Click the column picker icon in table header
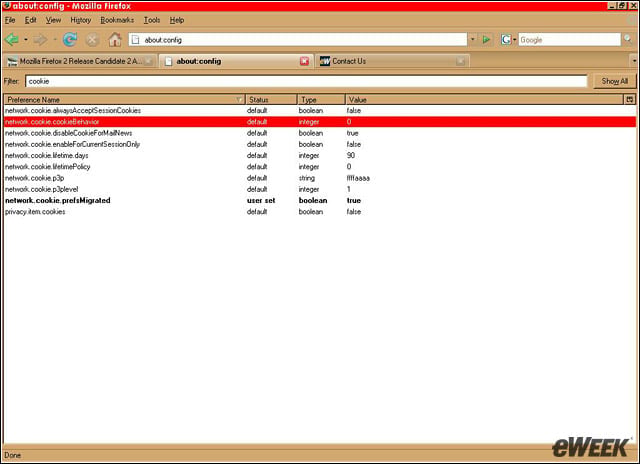 coord(629,100)
